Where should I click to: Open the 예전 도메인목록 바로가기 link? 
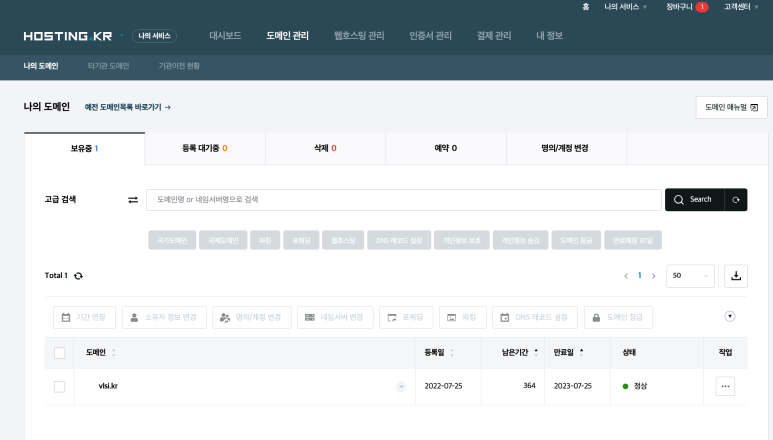128,107
